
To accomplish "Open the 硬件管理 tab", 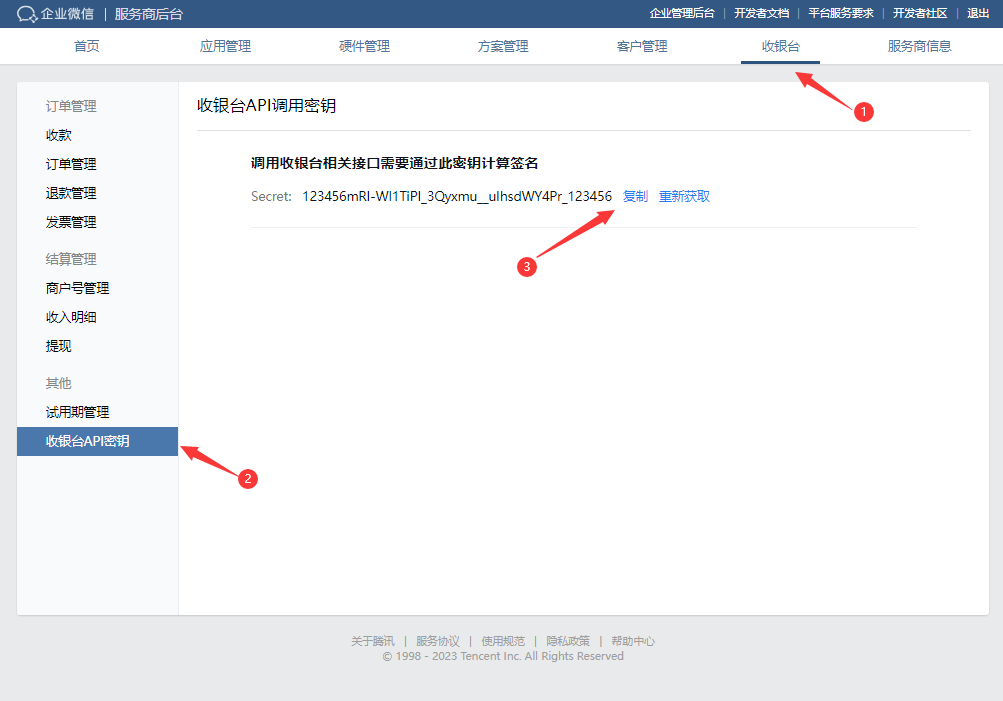I will (364, 46).
